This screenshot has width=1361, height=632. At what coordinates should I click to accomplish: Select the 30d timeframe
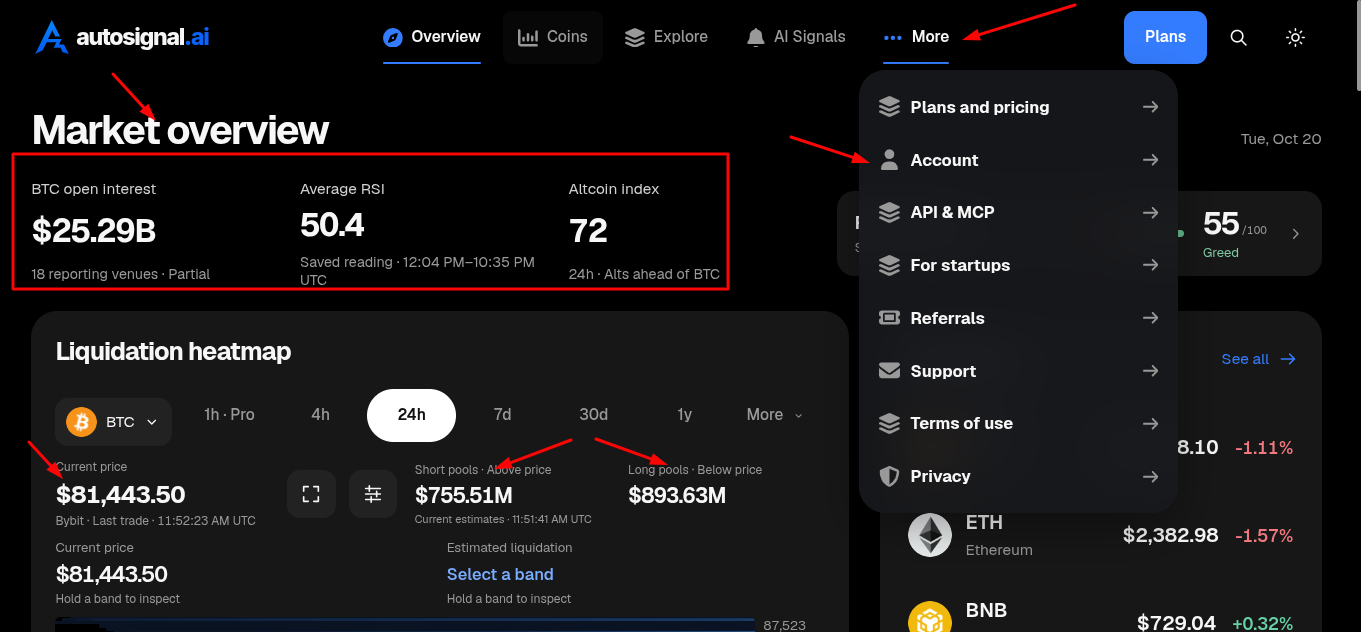[593, 414]
